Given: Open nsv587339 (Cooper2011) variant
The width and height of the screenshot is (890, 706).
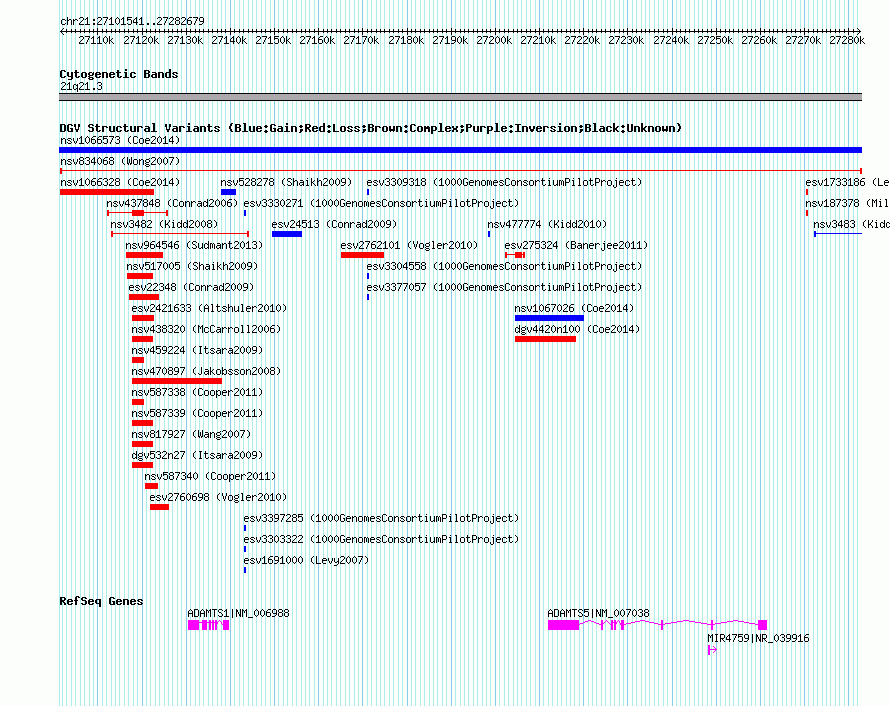Looking at the screenshot, I should pyautogui.click(x=197, y=413).
